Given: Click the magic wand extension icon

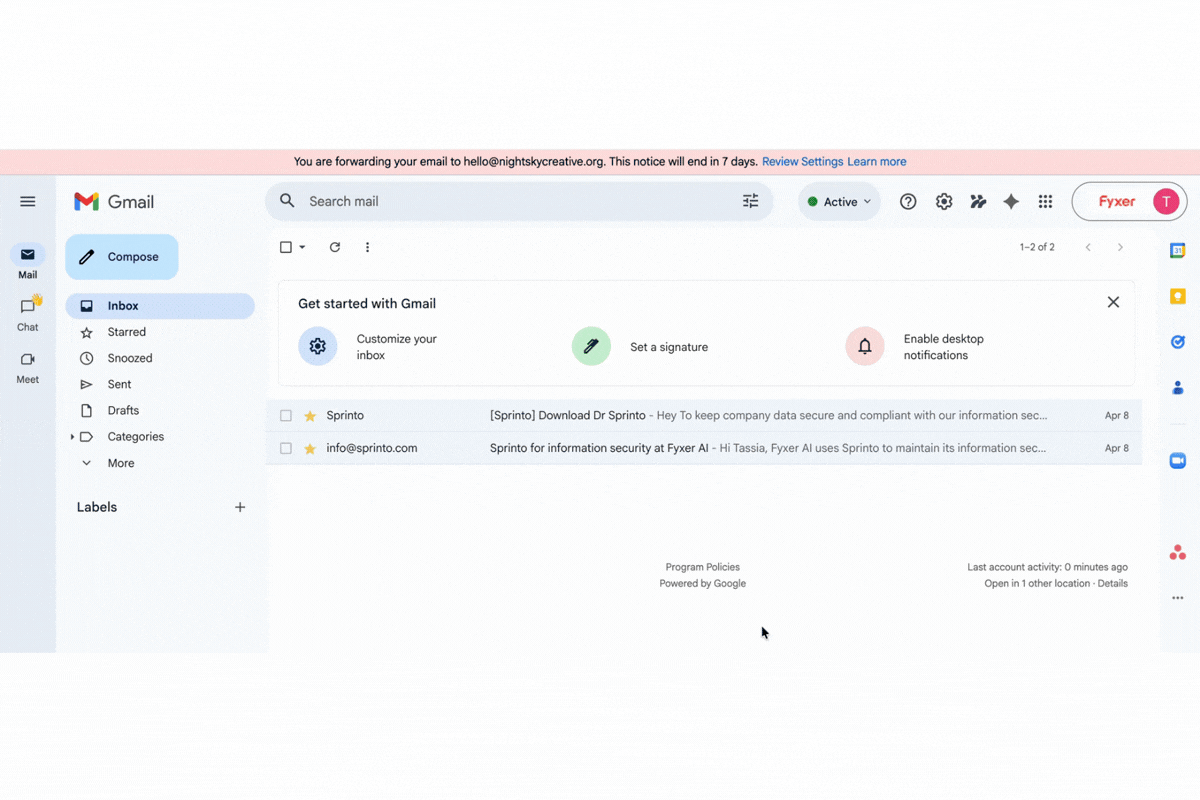Looking at the screenshot, I should pos(978,202).
